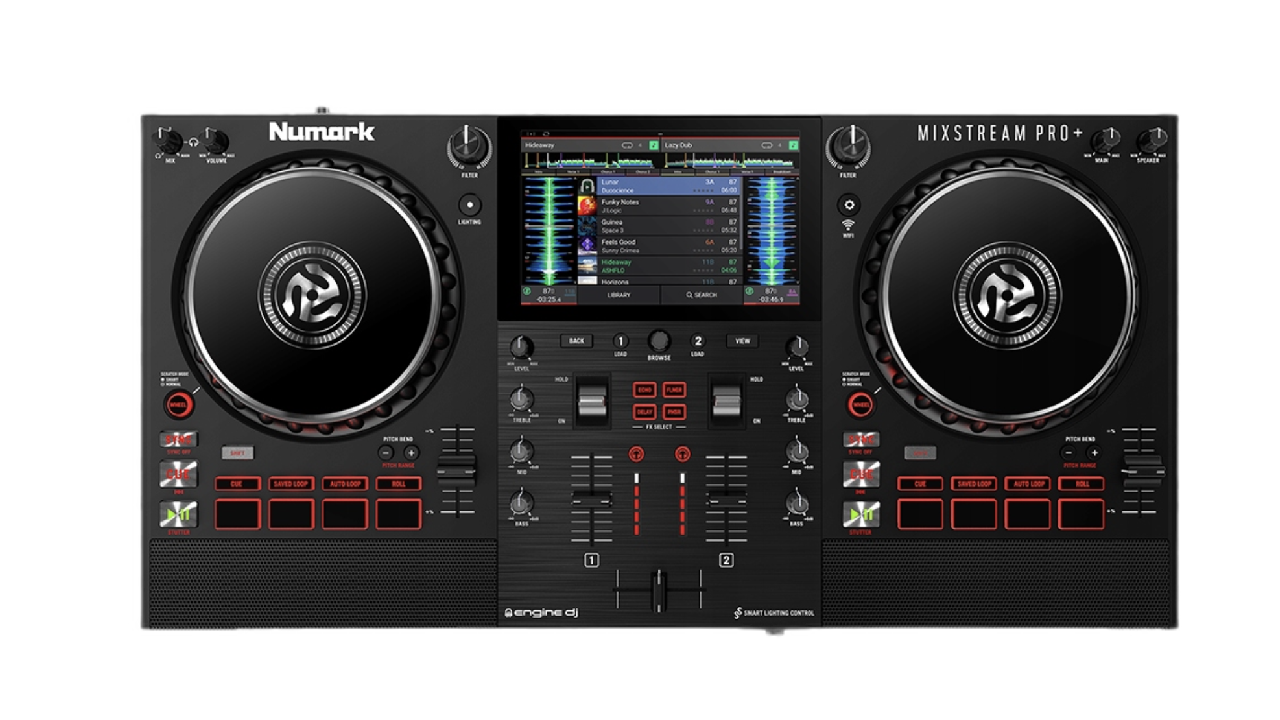Flip the channel 2 FX Hold/On paddle
The height and width of the screenshot is (720, 1280).
click(726, 401)
